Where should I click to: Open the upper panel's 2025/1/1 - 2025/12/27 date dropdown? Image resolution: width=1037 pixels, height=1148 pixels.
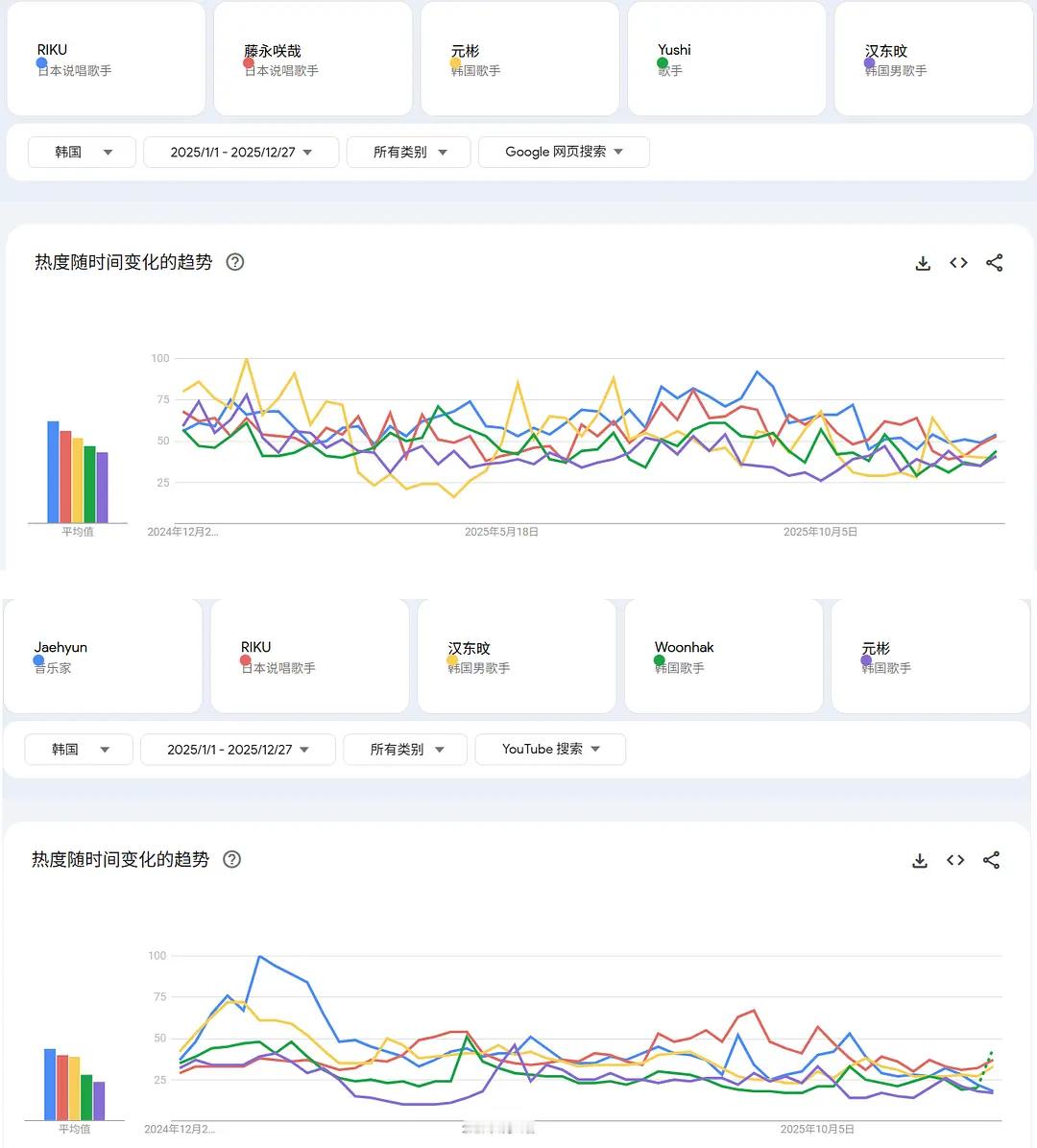(241, 153)
